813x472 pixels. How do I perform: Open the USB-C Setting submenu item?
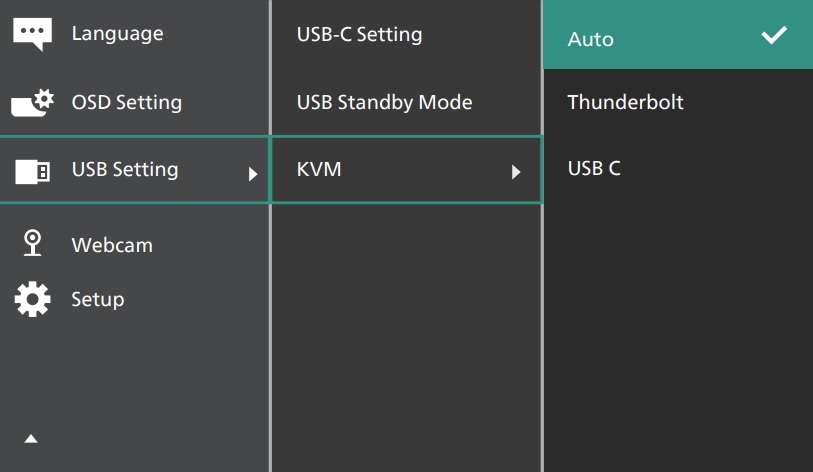coord(359,34)
